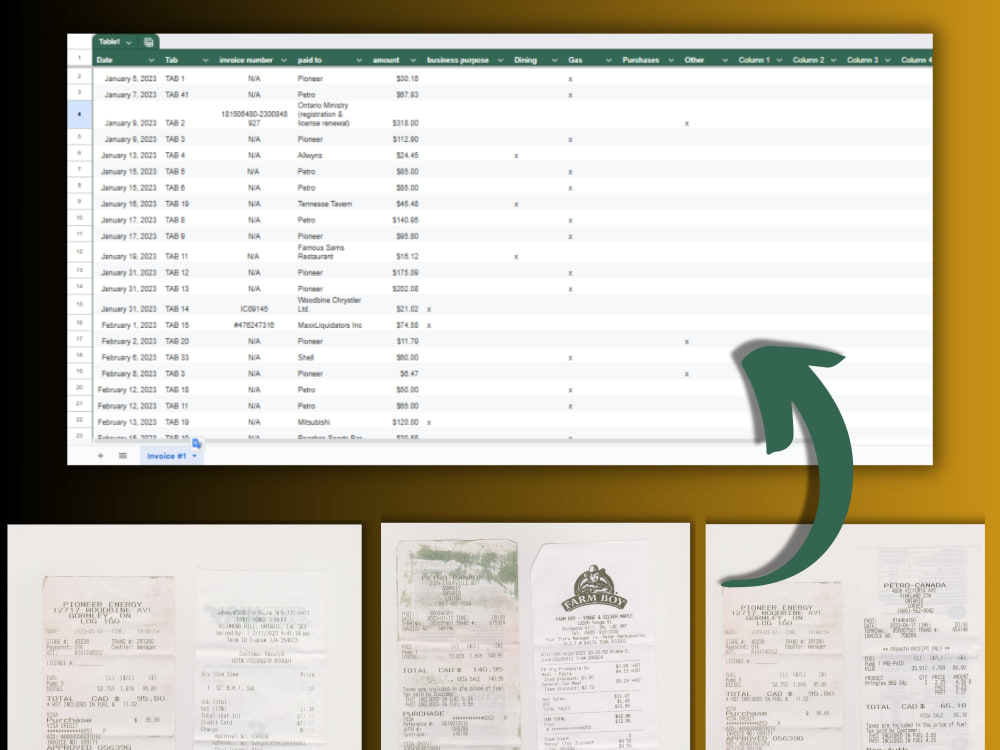Open the Column 2 header dropdown

point(834,60)
